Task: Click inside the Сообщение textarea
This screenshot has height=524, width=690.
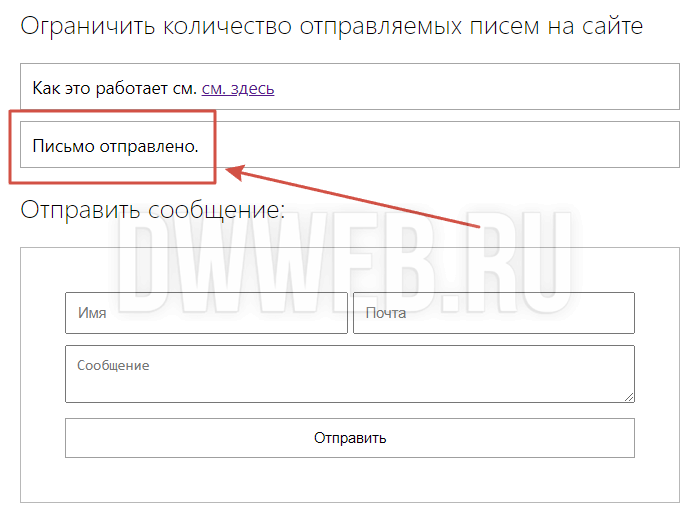Action: 350,380
